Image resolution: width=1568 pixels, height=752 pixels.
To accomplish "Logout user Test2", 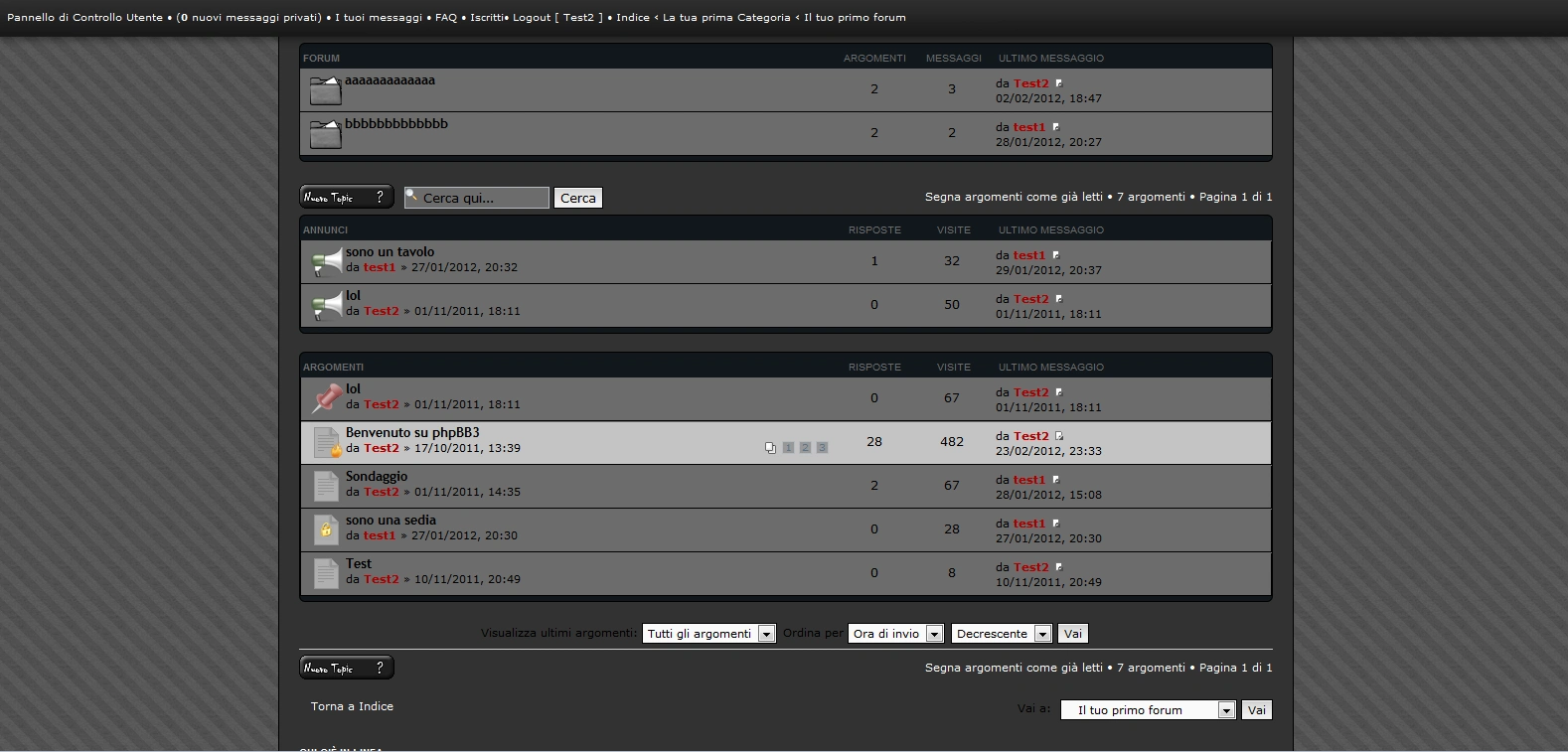I will click(x=557, y=18).
